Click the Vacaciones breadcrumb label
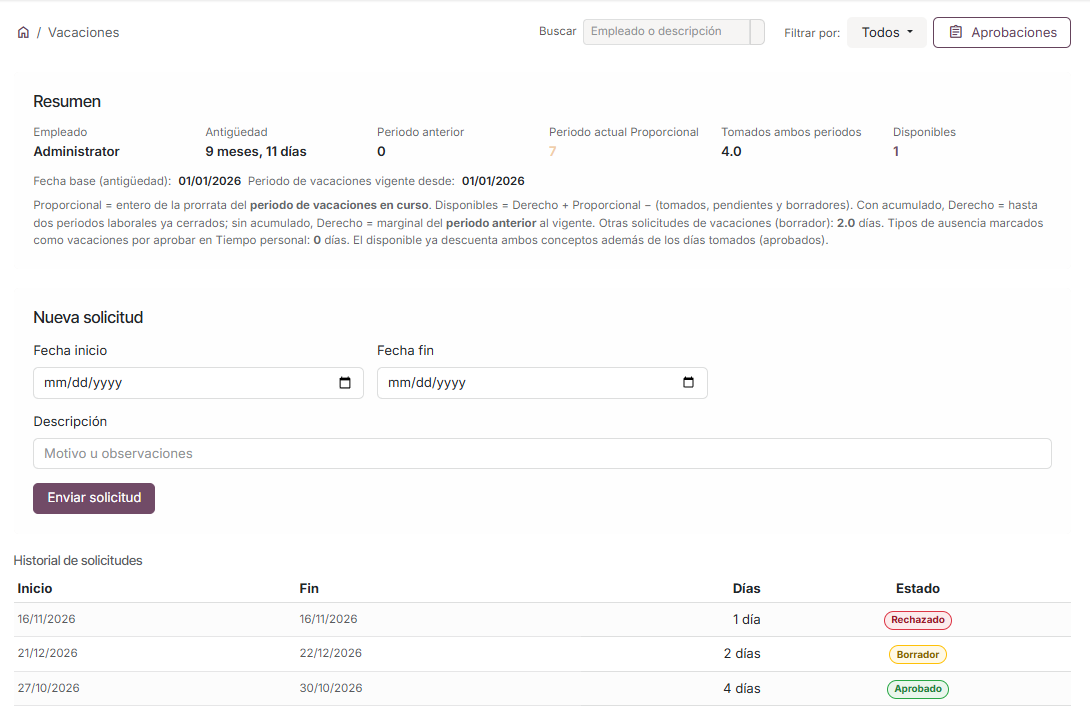1090x722 pixels. pyautogui.click(x=83, y=33)
